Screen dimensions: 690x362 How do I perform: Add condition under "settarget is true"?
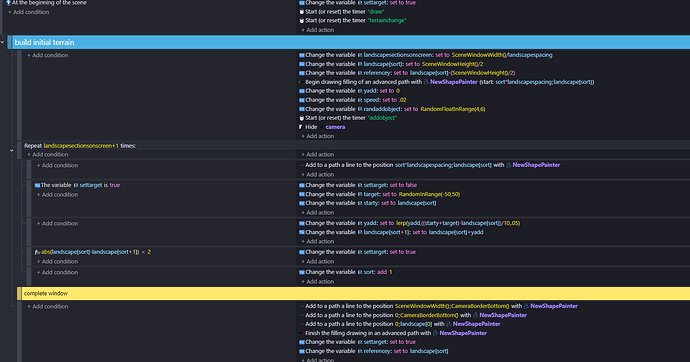pyautogui.click(x=57, y=194)
